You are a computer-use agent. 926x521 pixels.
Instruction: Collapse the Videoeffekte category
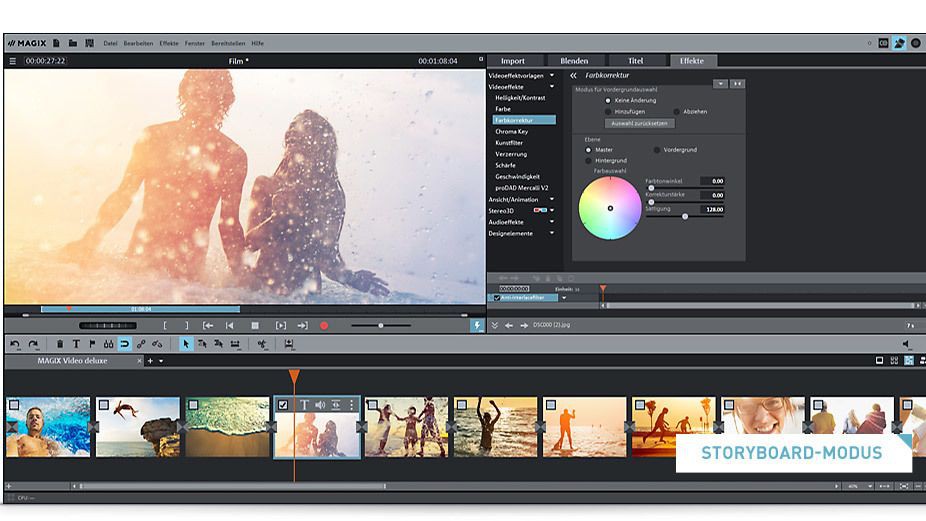551,87
